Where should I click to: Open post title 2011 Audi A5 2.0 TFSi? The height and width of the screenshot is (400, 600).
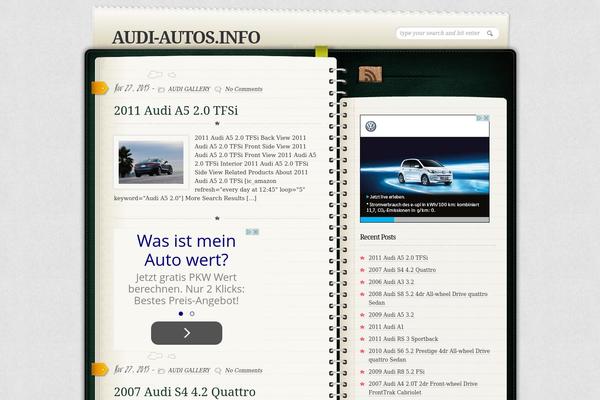176,111
